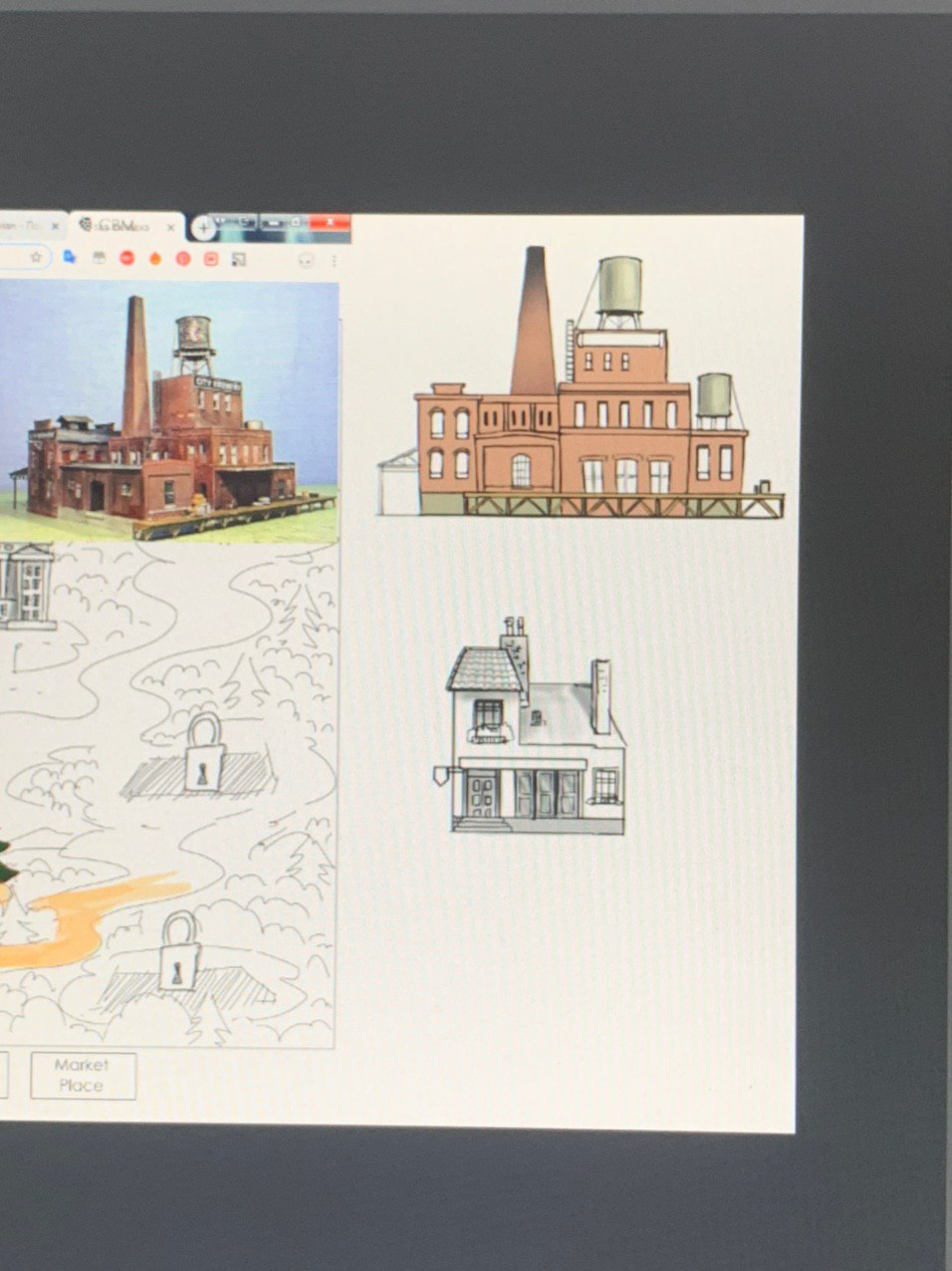Click the red circular extension icon

126,258
